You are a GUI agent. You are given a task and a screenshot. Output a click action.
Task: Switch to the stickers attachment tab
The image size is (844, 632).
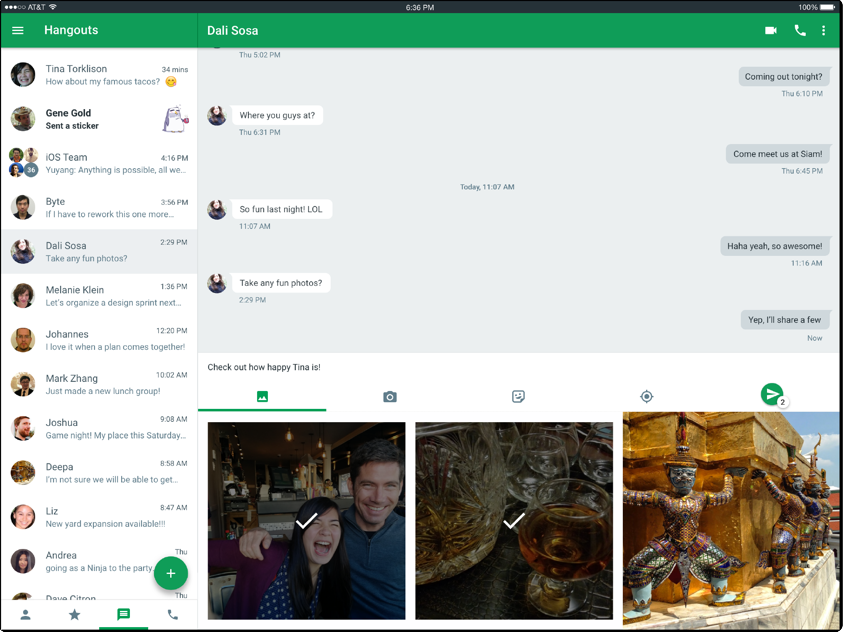[518, 397]
